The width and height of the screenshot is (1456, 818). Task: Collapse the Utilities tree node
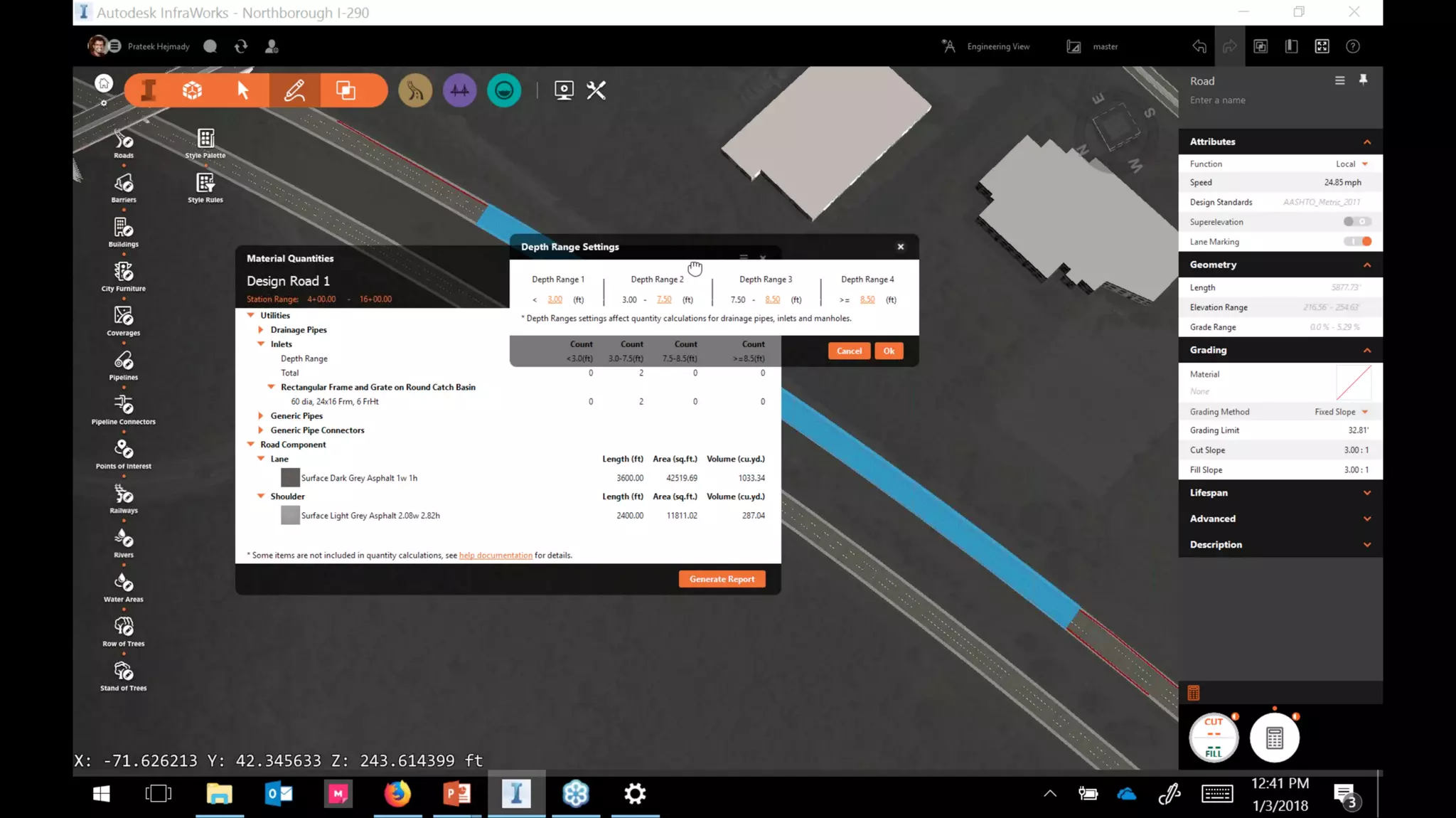251,315
